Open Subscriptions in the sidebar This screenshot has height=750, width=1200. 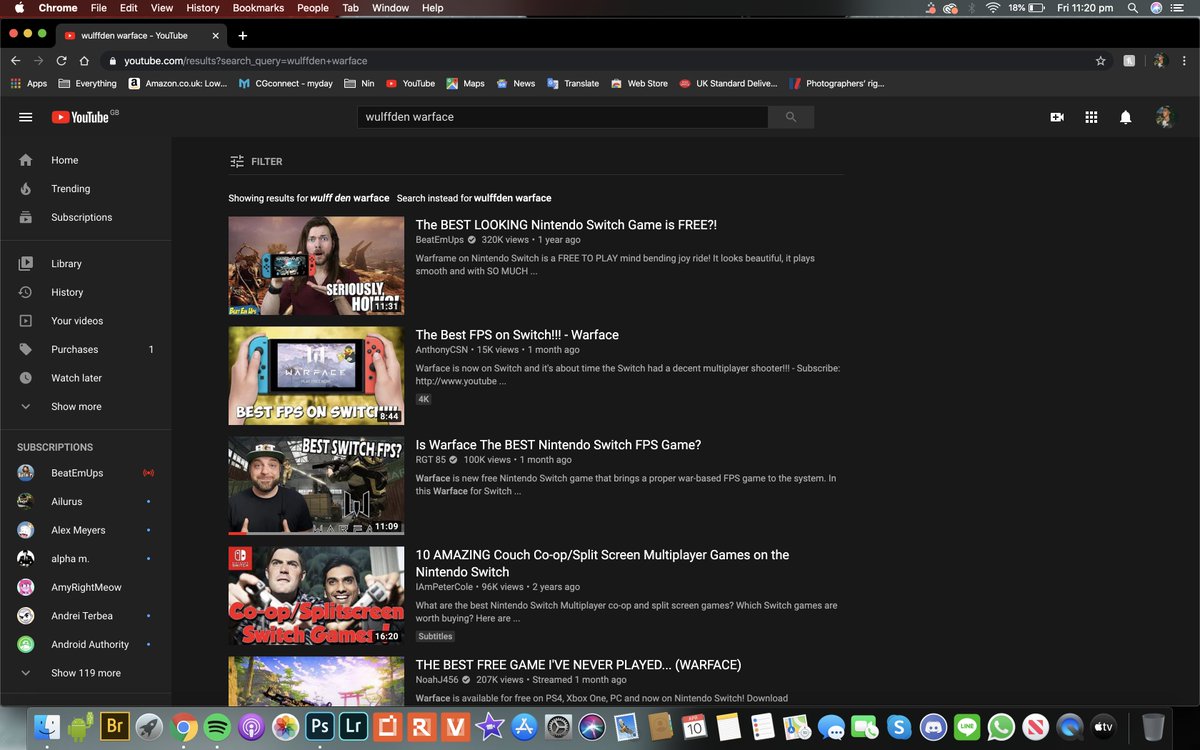point(81,217)
